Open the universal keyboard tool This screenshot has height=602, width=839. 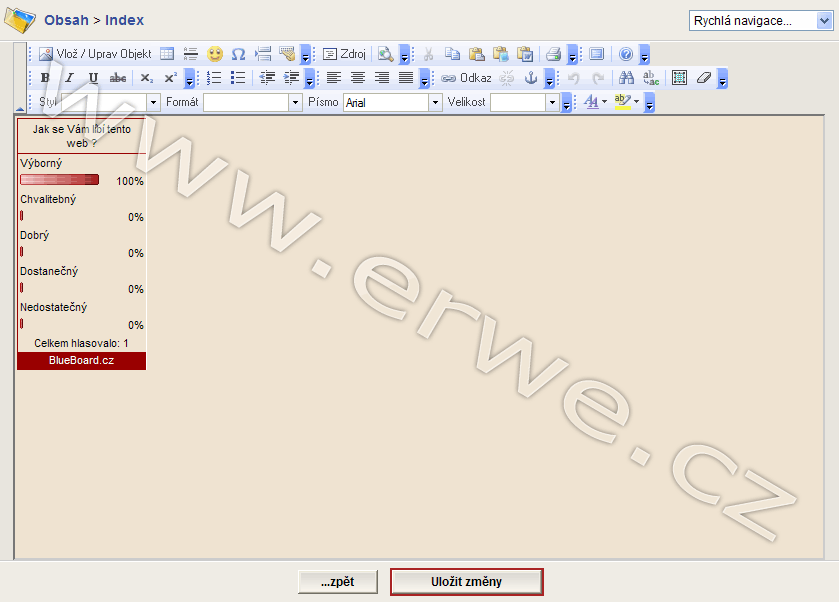(287, 54)
